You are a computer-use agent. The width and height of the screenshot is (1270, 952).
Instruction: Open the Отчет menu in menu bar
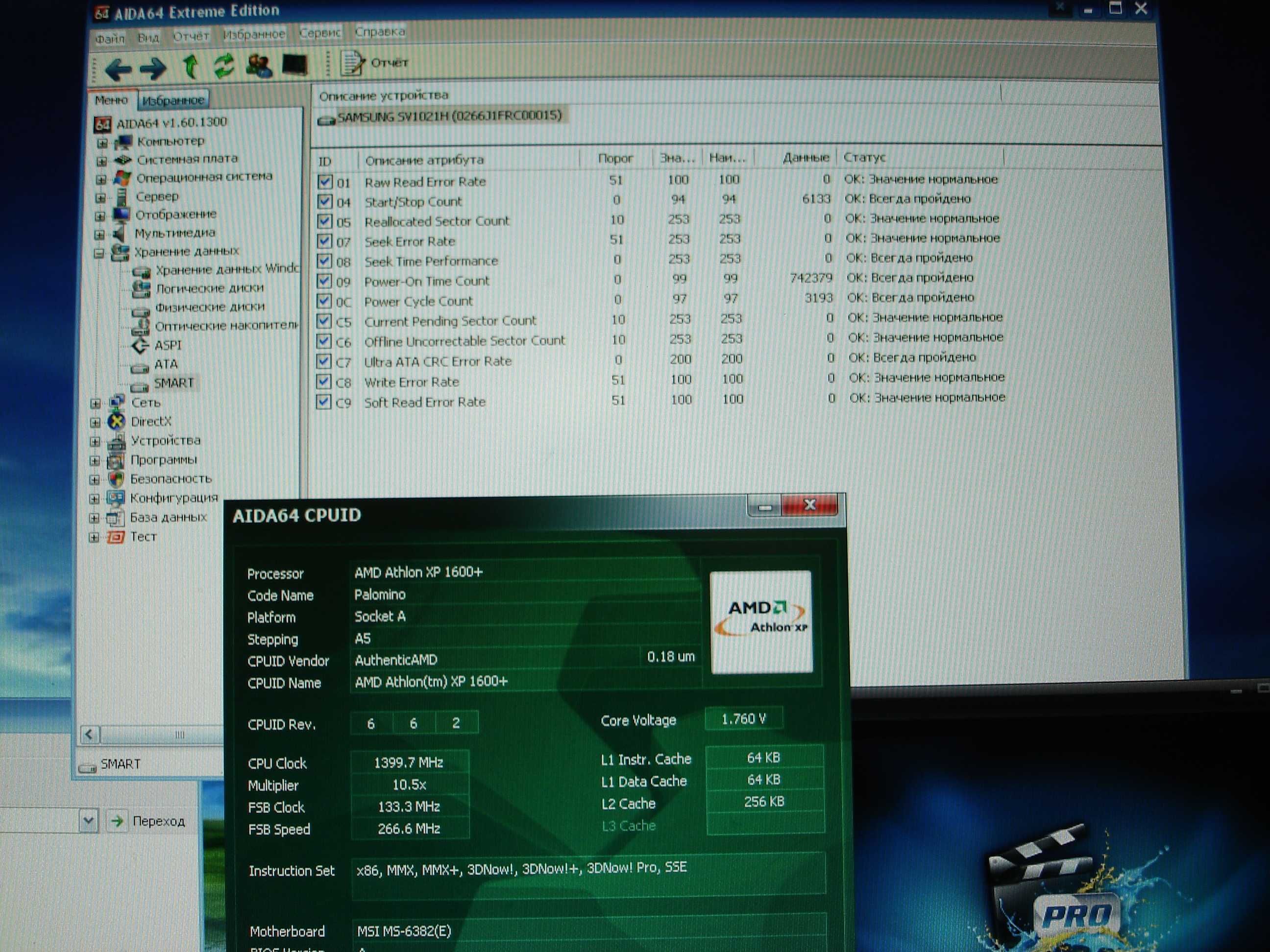click(191, 36)
